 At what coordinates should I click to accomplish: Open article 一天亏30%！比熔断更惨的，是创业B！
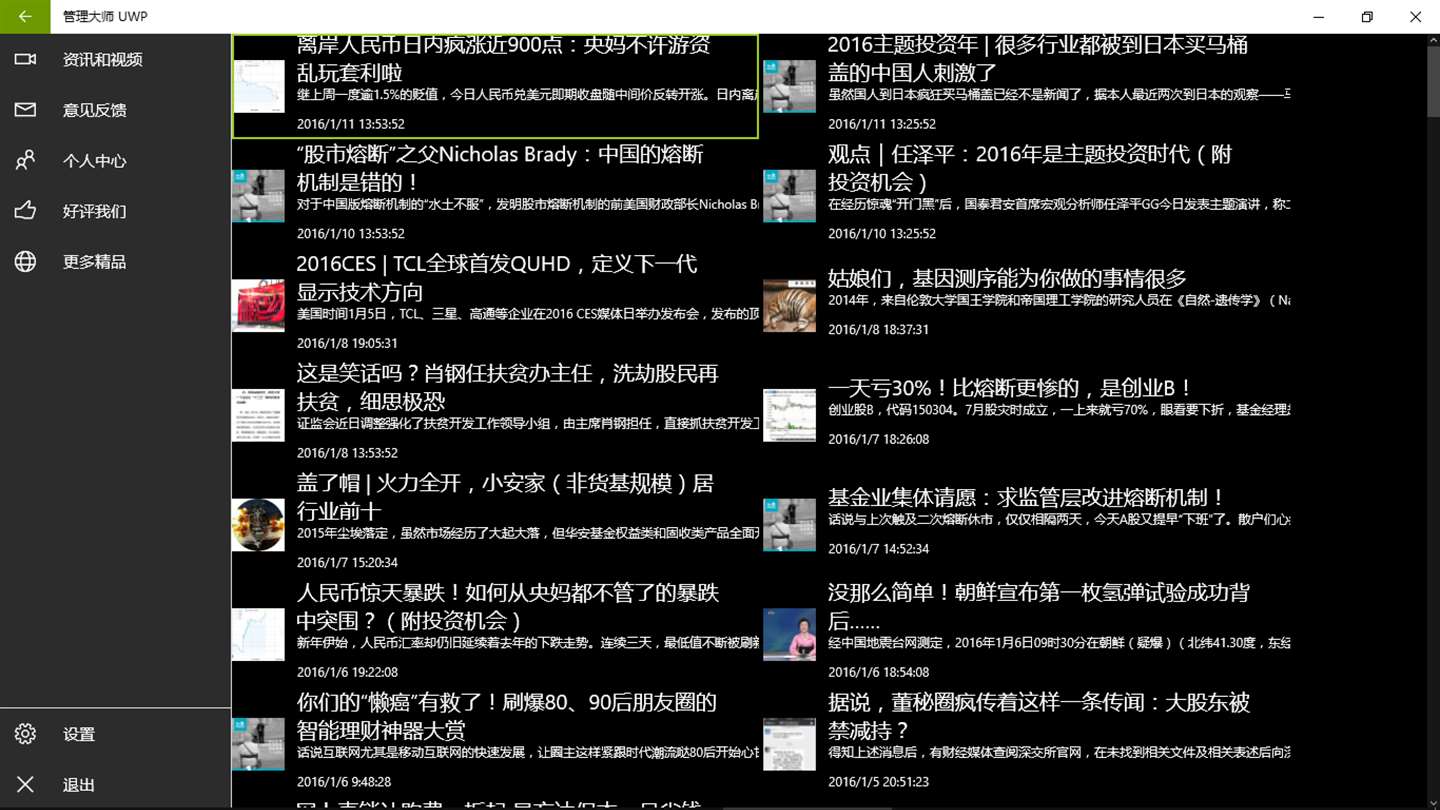1026,415
